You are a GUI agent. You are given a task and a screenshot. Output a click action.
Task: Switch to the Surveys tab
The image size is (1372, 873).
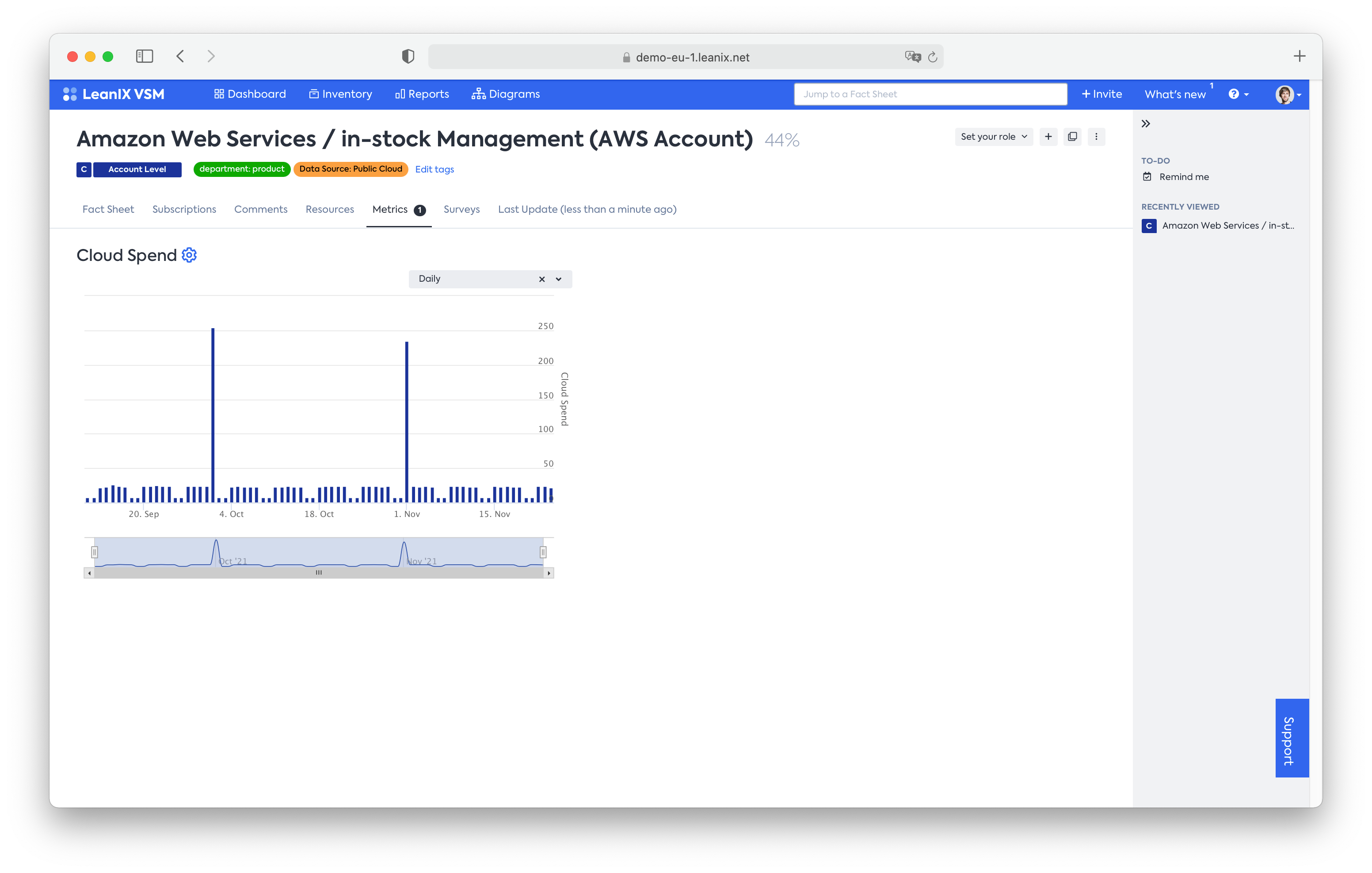461,209
